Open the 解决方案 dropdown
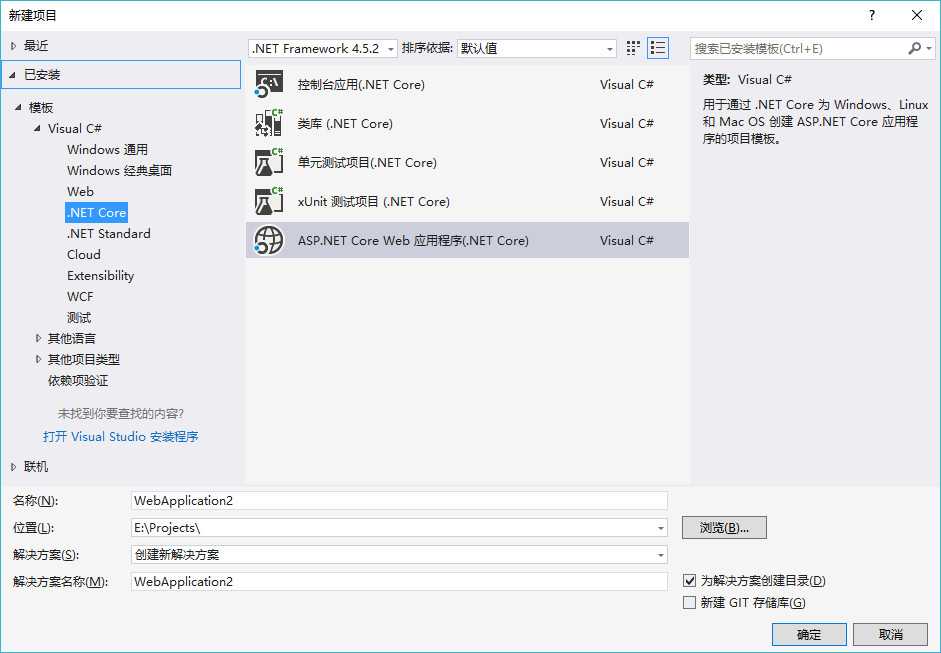This screenshot has width=941, height=653. (x=399, y=555)
